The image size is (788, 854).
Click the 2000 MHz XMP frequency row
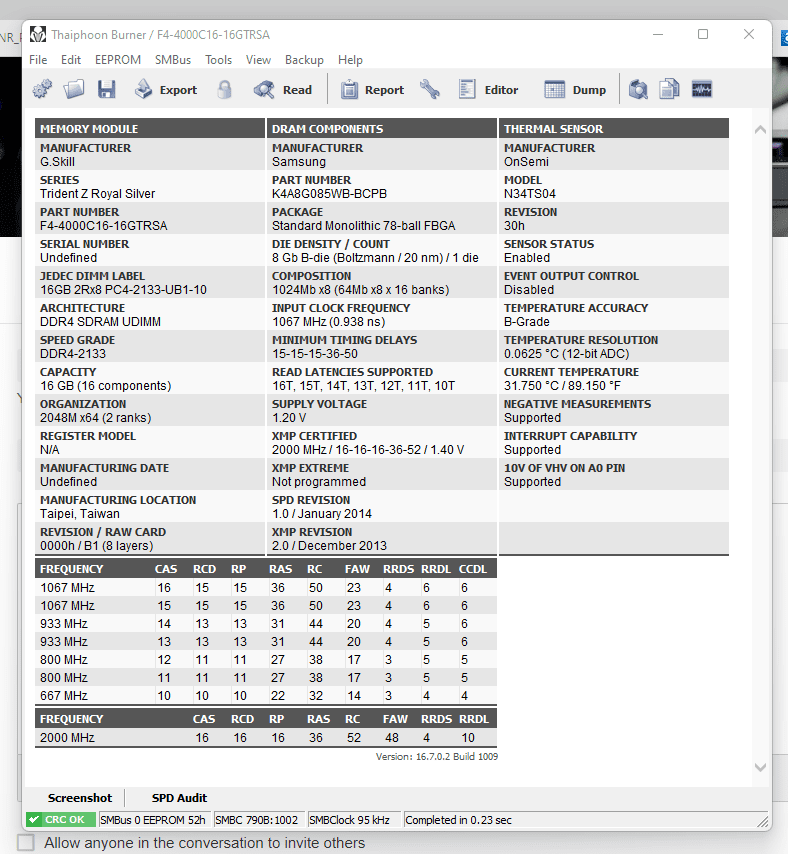click(266, 737)
